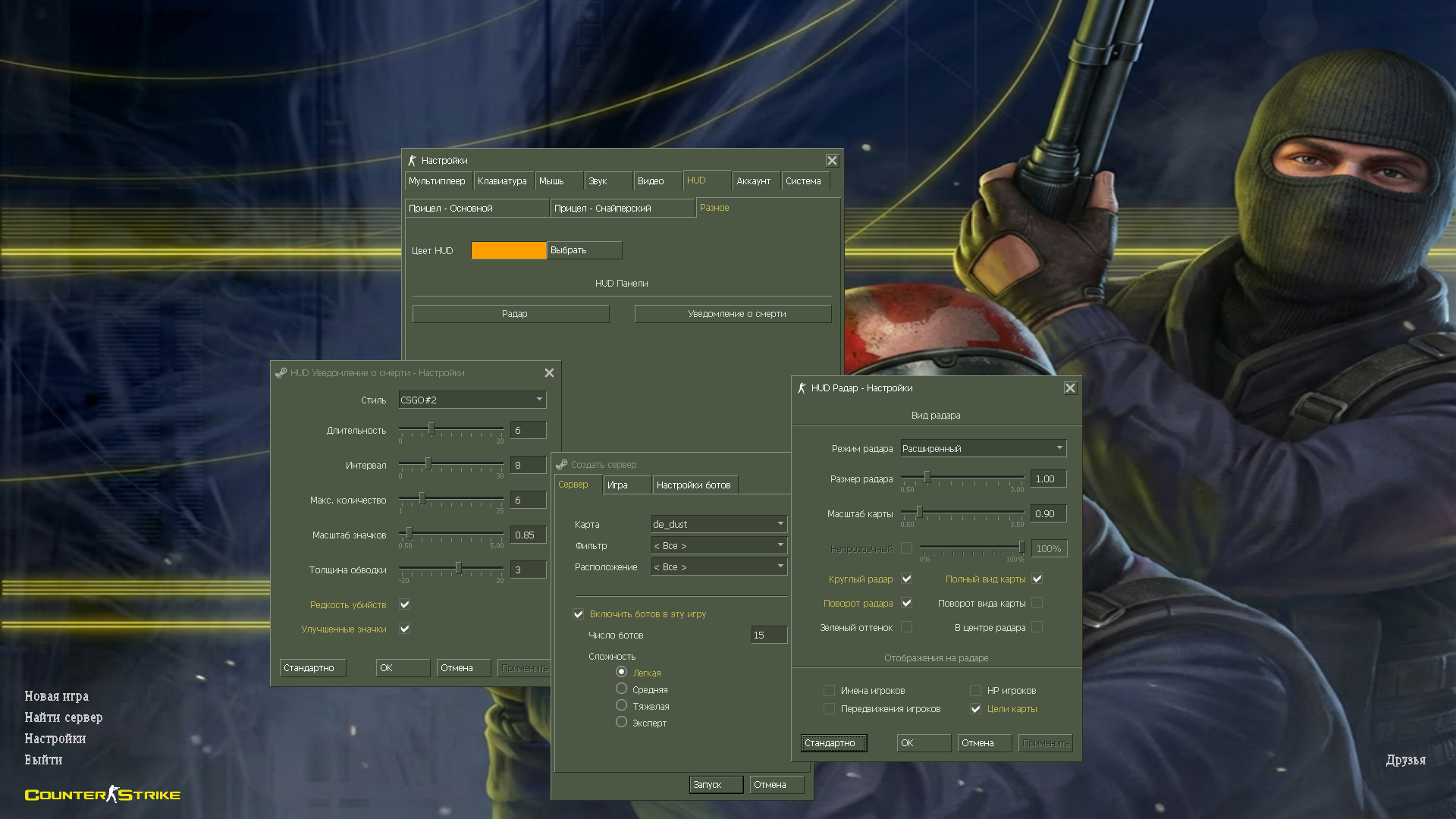Enable Имена игроков on radar
Image resolution: width=1456 pixels, height=819 pixels.
(829, 691)
